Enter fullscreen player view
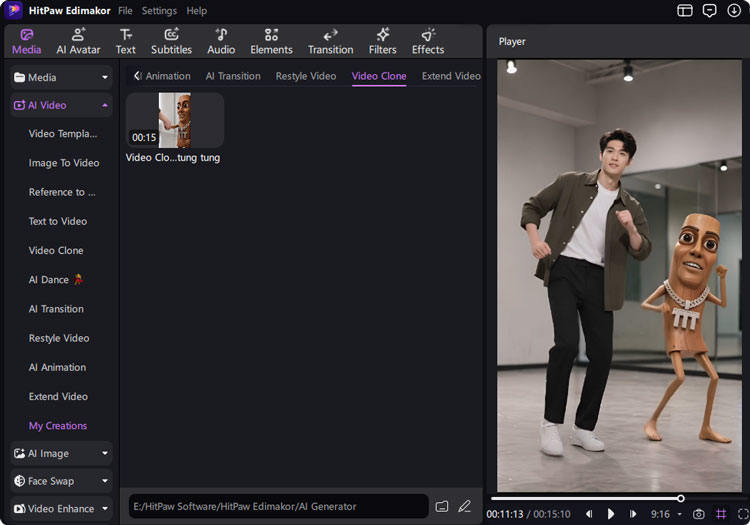Viewport: 750px width, 525px height. [x=743, y=514]
